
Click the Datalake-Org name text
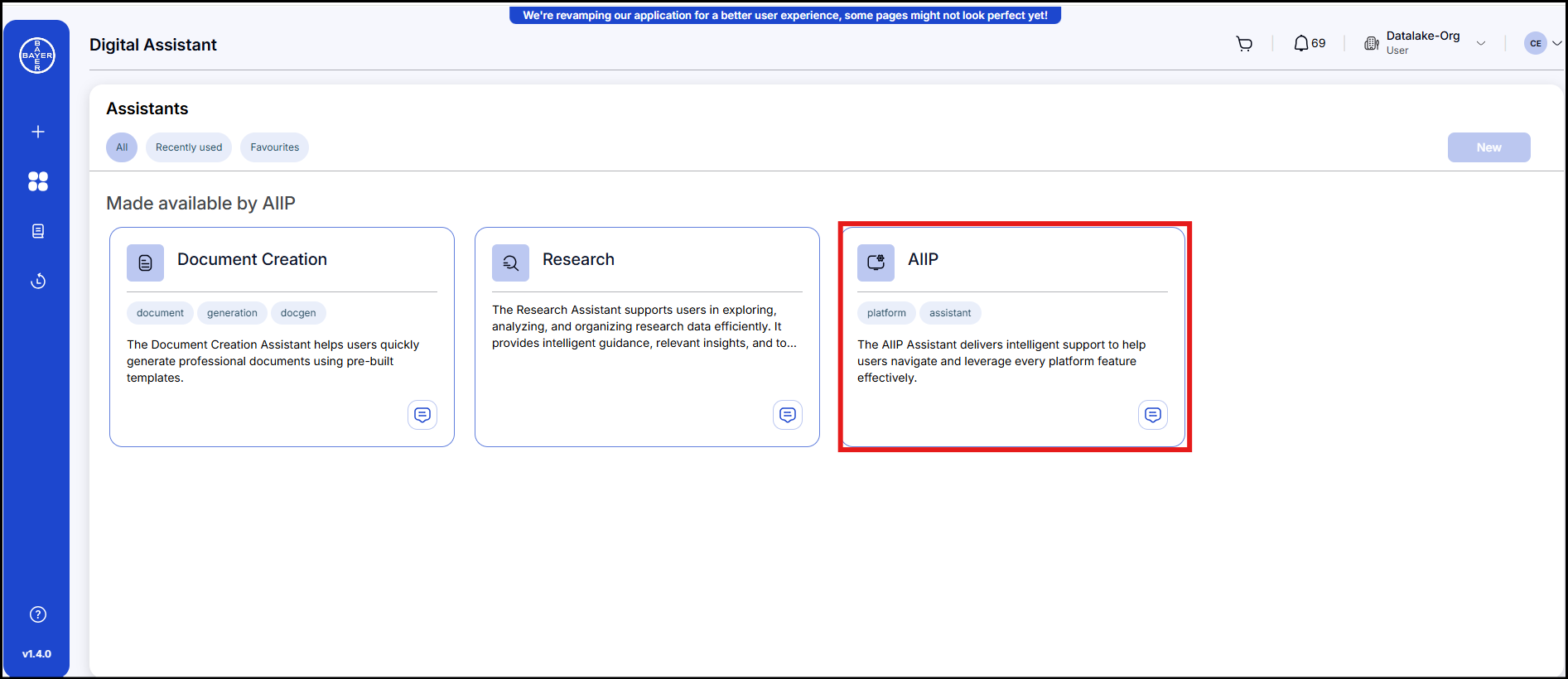(1423, 36)
